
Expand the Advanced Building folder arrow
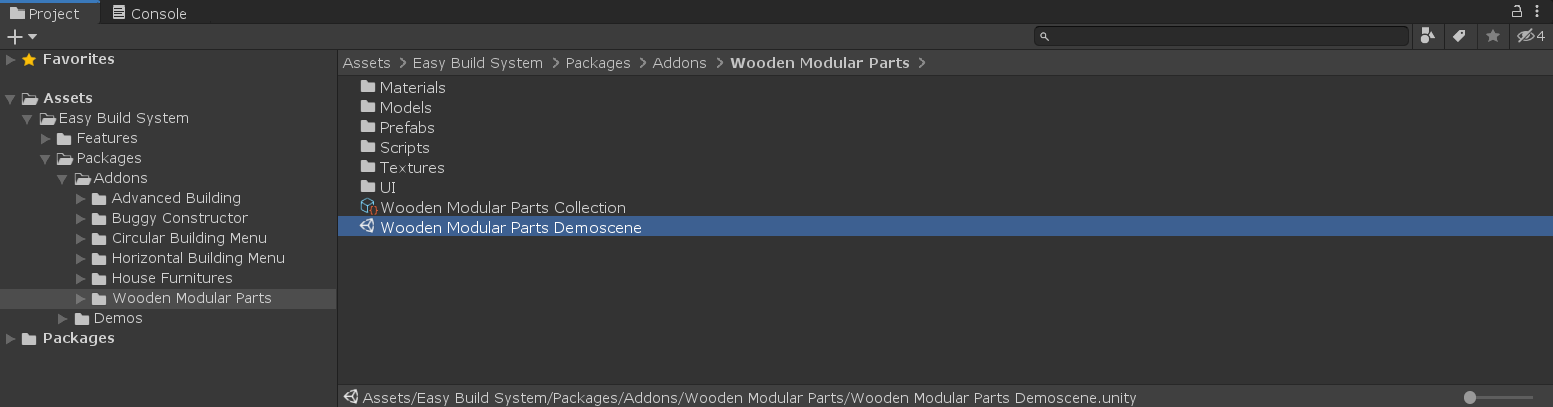[x=81, y=198]
